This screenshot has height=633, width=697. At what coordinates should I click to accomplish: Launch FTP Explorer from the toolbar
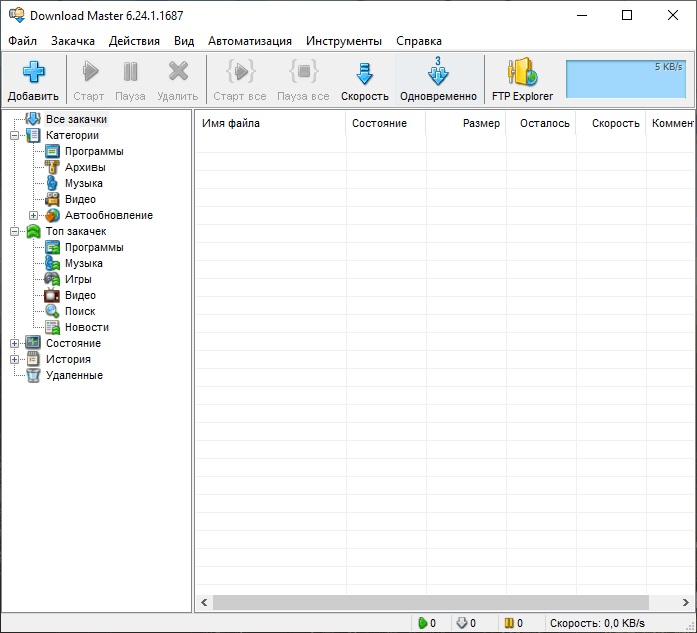pos(522,80)
